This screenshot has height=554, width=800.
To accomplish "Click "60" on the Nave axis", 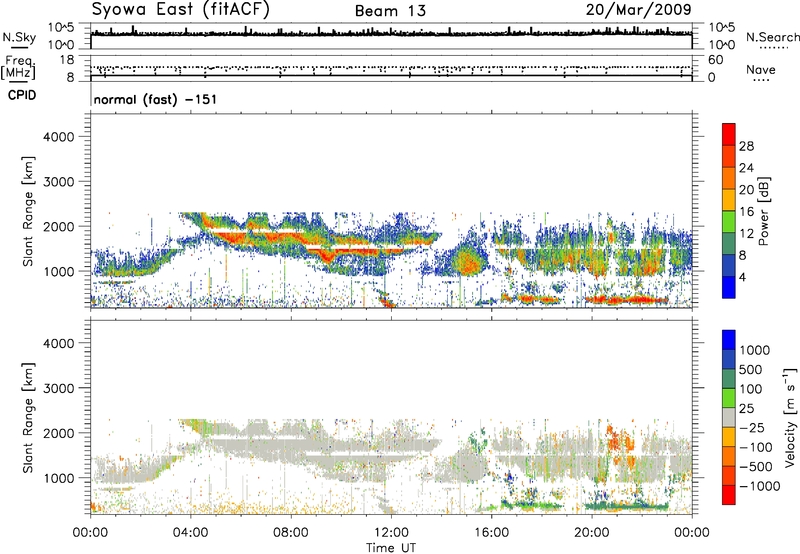I will 715,60.
